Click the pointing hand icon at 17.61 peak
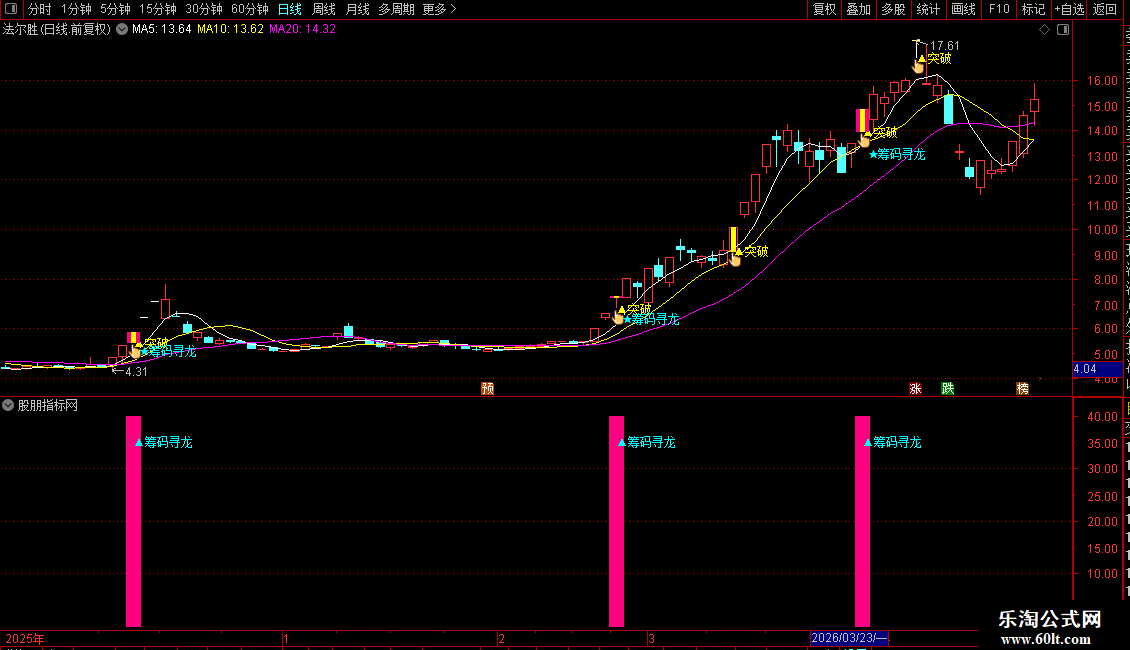1130x650 pixels. click(918, 66)
